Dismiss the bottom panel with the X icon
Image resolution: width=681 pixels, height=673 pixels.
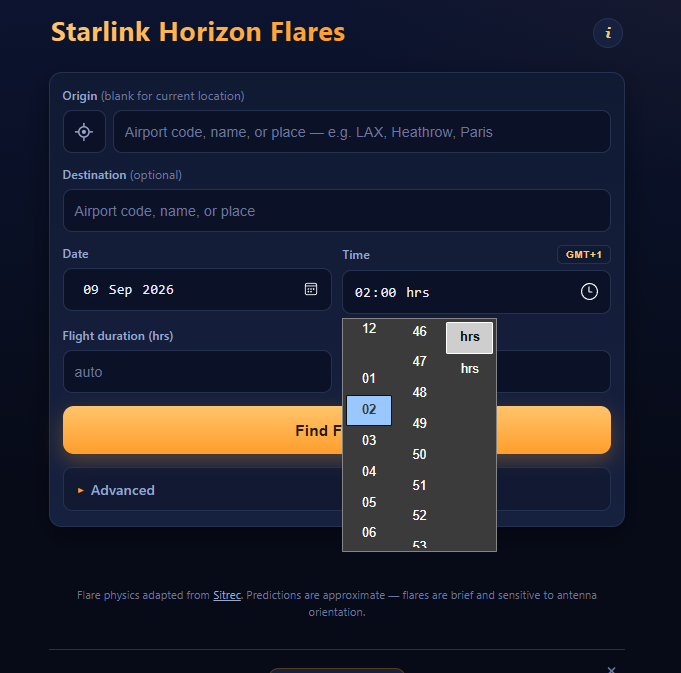611,669
